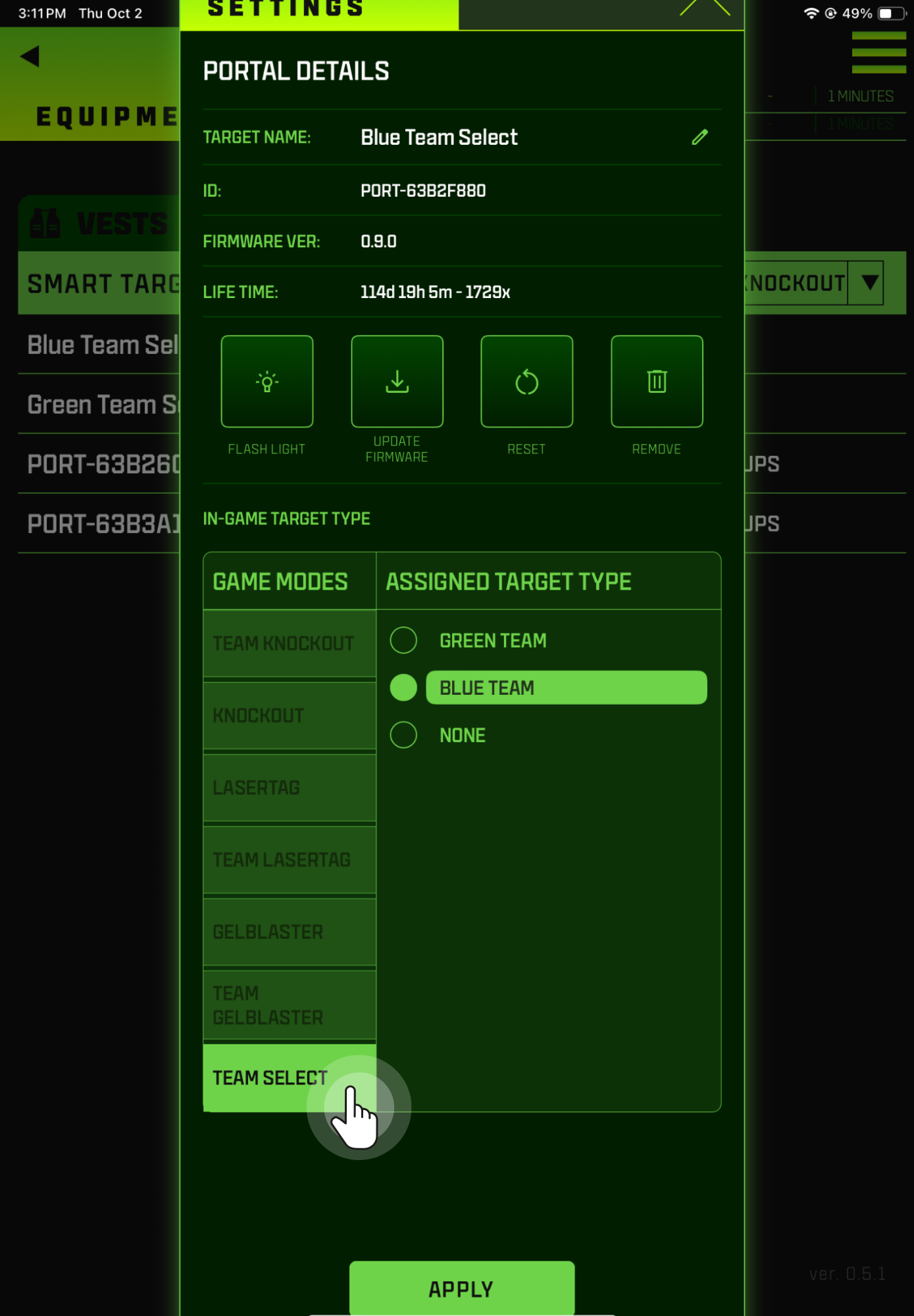
Task: Tap the Remove trash can icon
Action: [657, 382]
